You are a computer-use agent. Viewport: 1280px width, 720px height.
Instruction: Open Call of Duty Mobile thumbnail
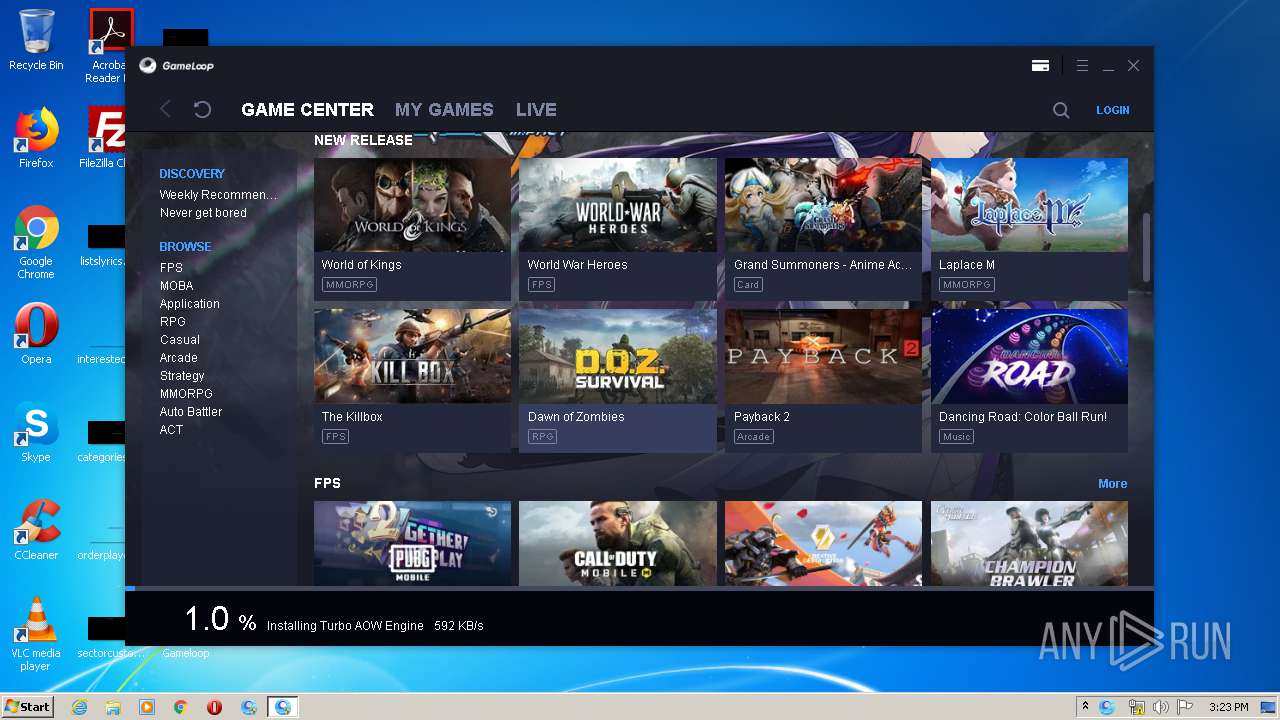(x=618, y=543)
